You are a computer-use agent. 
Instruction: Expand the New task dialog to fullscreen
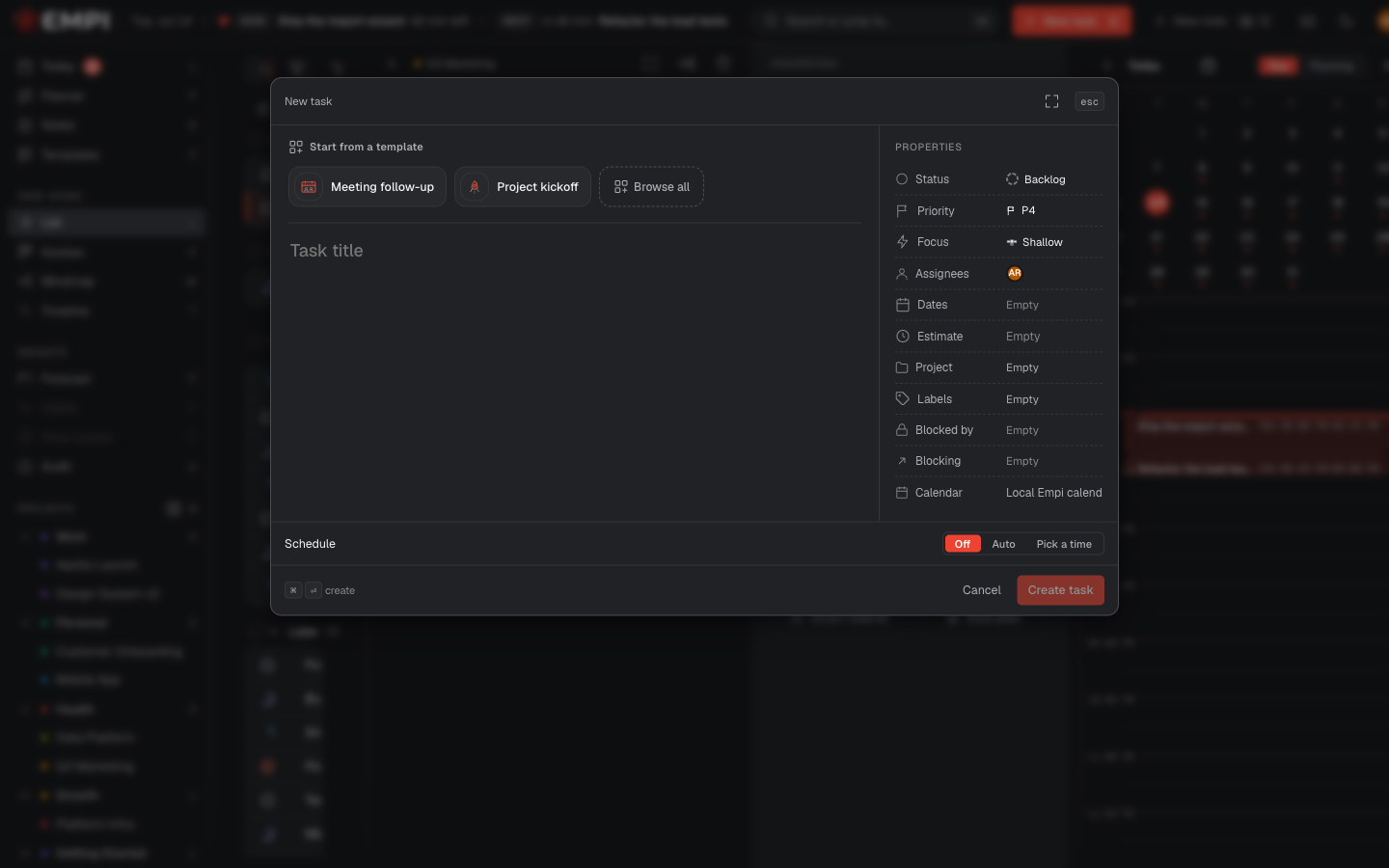click(1051, 101)
